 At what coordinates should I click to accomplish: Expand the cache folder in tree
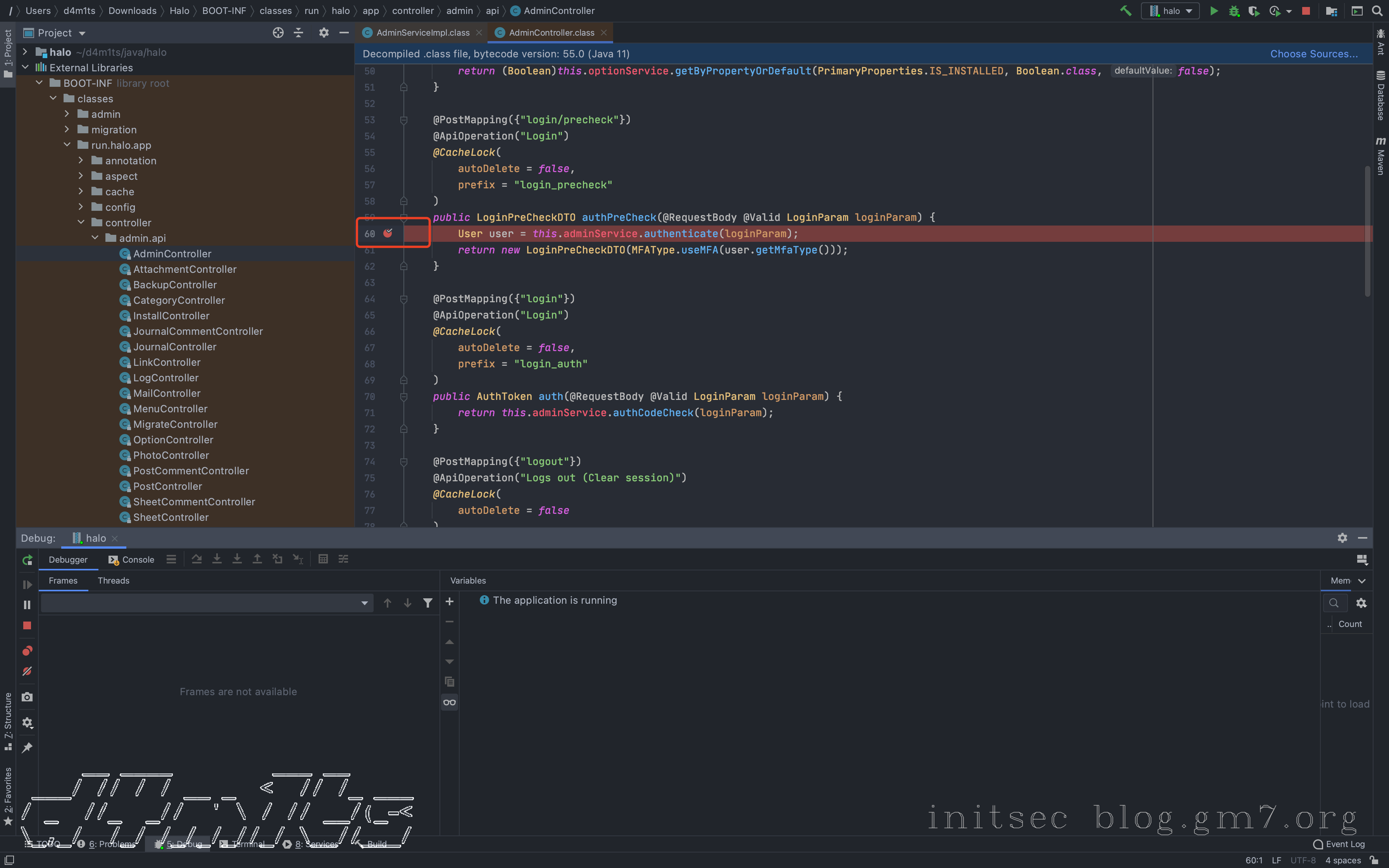click(81, 192)
